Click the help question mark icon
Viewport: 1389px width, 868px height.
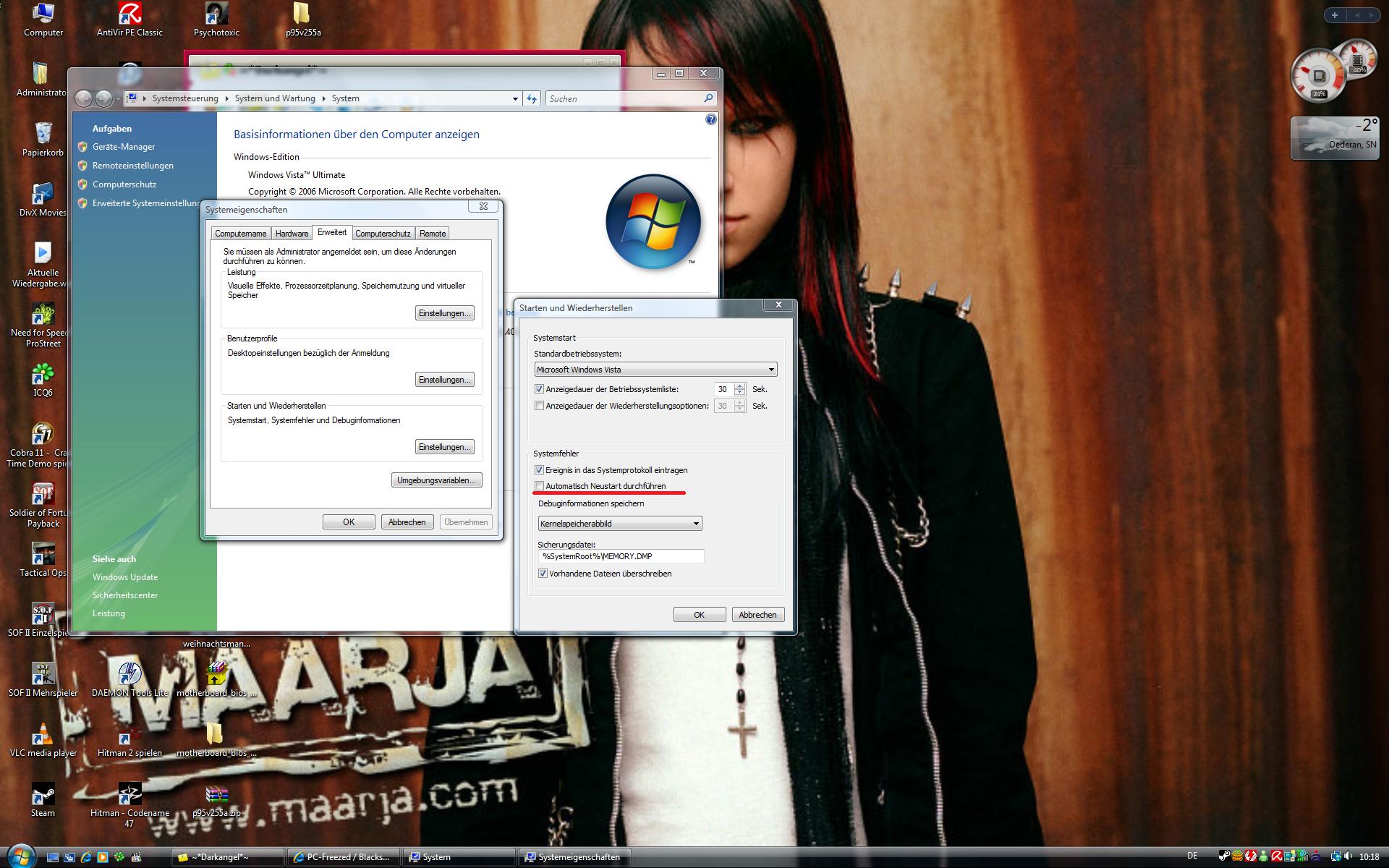pyautogui.click(x=710, y=119)
